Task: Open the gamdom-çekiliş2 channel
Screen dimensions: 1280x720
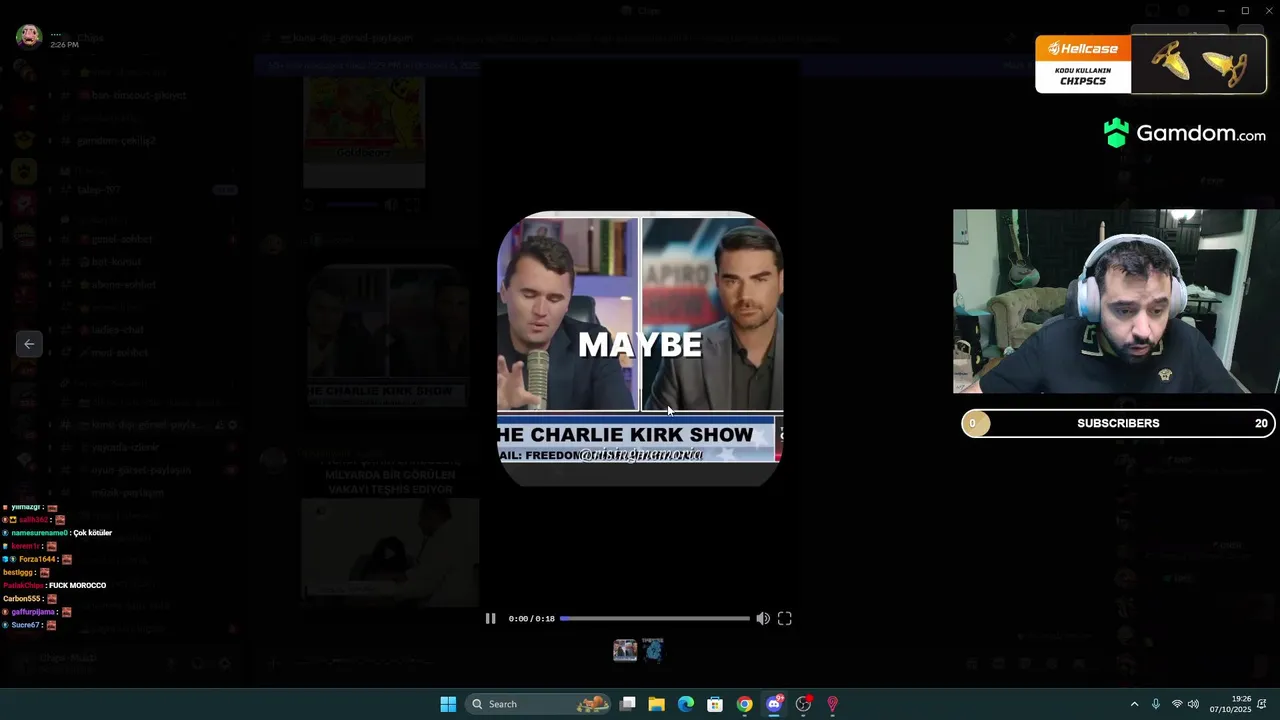Action: [117, 141]
